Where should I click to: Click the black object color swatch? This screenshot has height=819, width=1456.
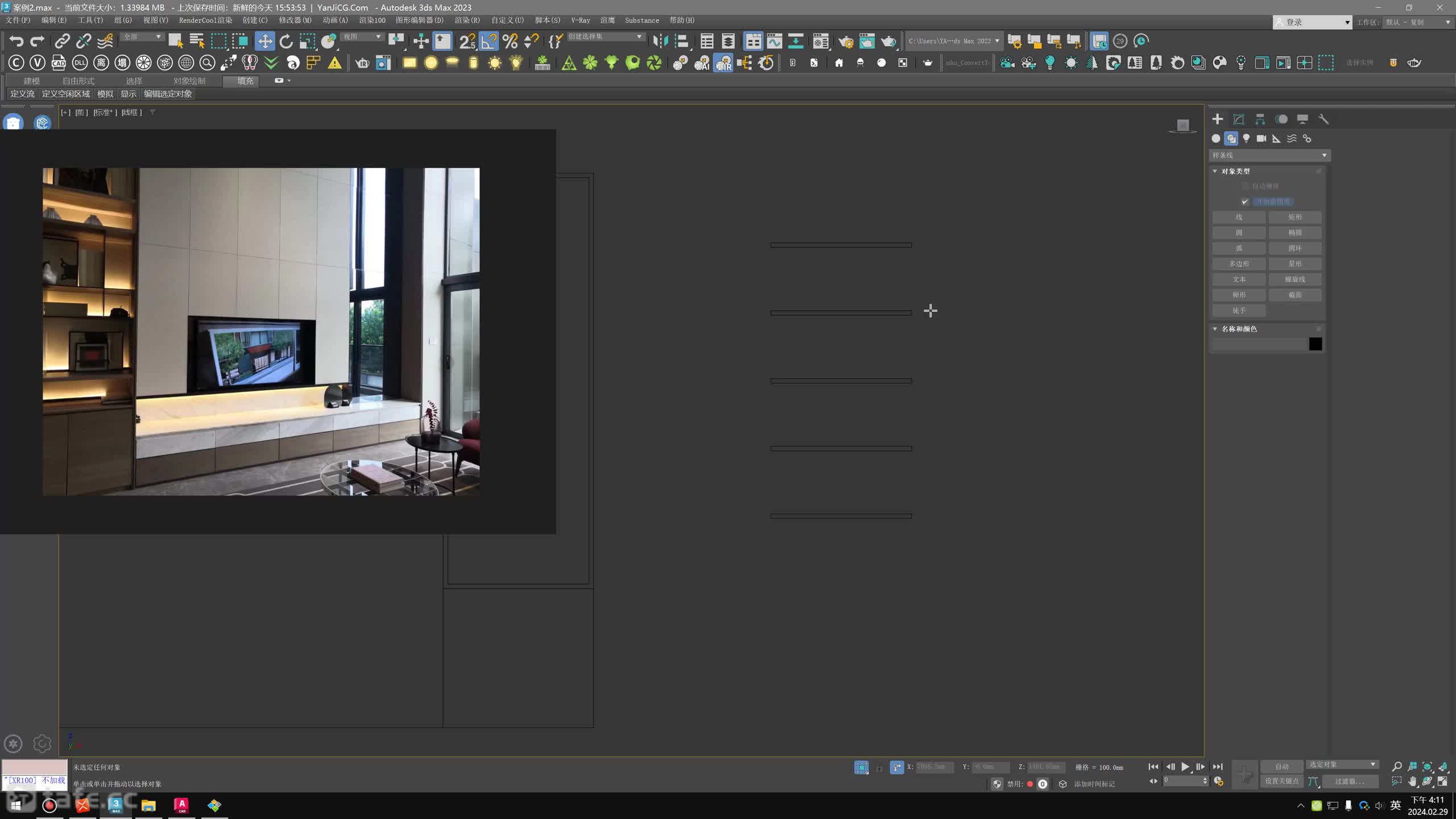pyautogui.click(x=1316, y=344)
